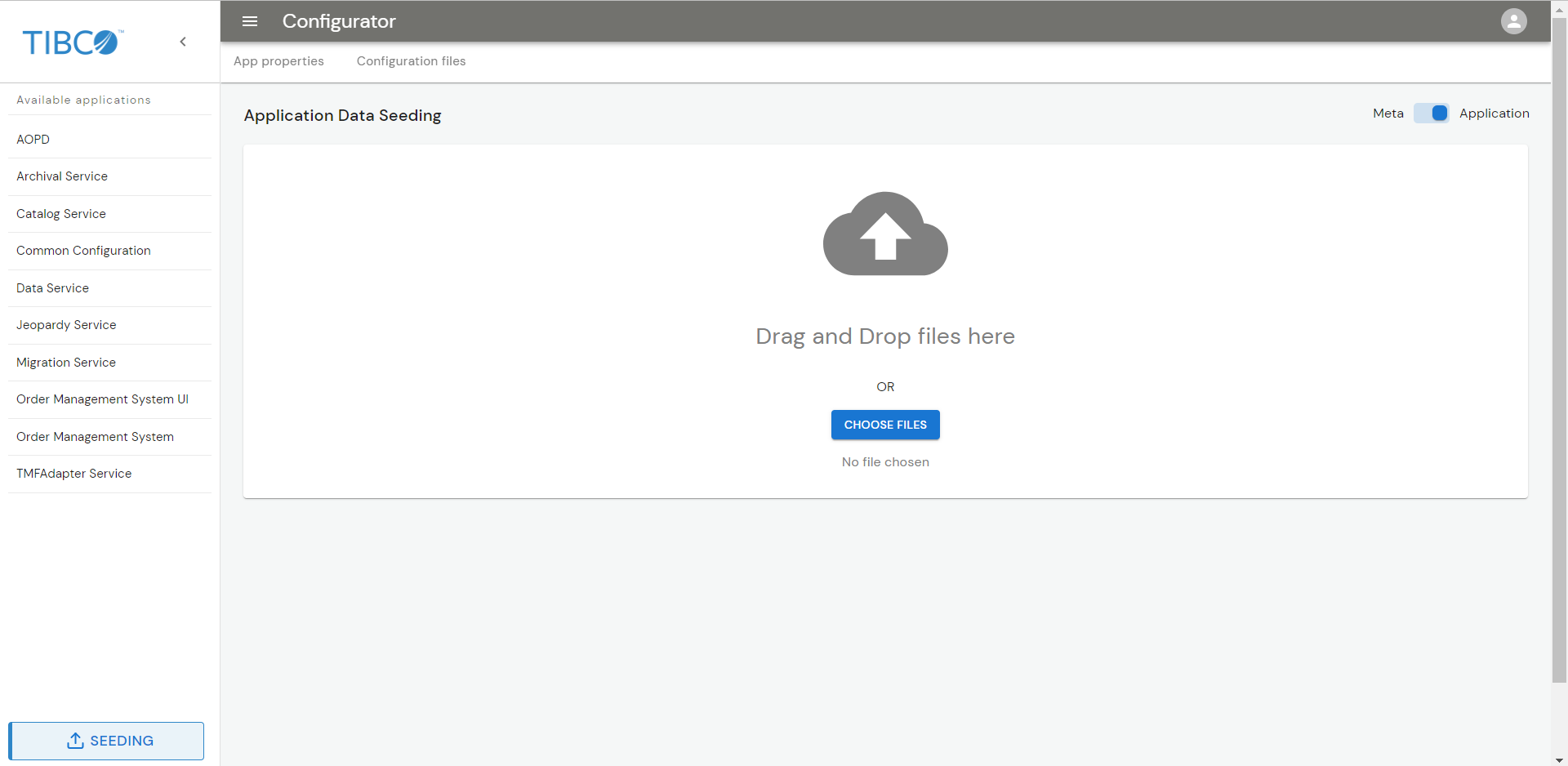Switch to Configuration files tab
The width and height of the screenshot is (1568, 766).
[x=411, y=61]
